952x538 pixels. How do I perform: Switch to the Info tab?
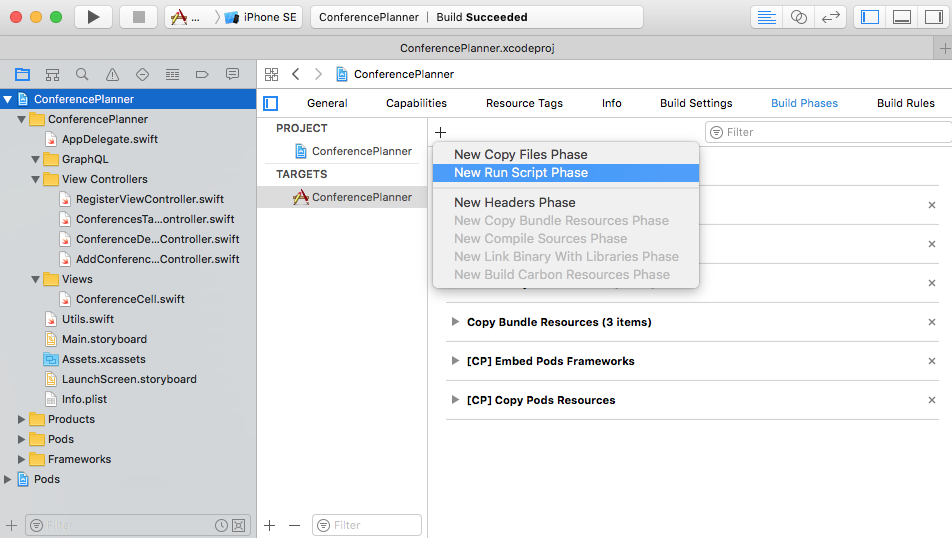pyautogui.click(x=611, y=103)
